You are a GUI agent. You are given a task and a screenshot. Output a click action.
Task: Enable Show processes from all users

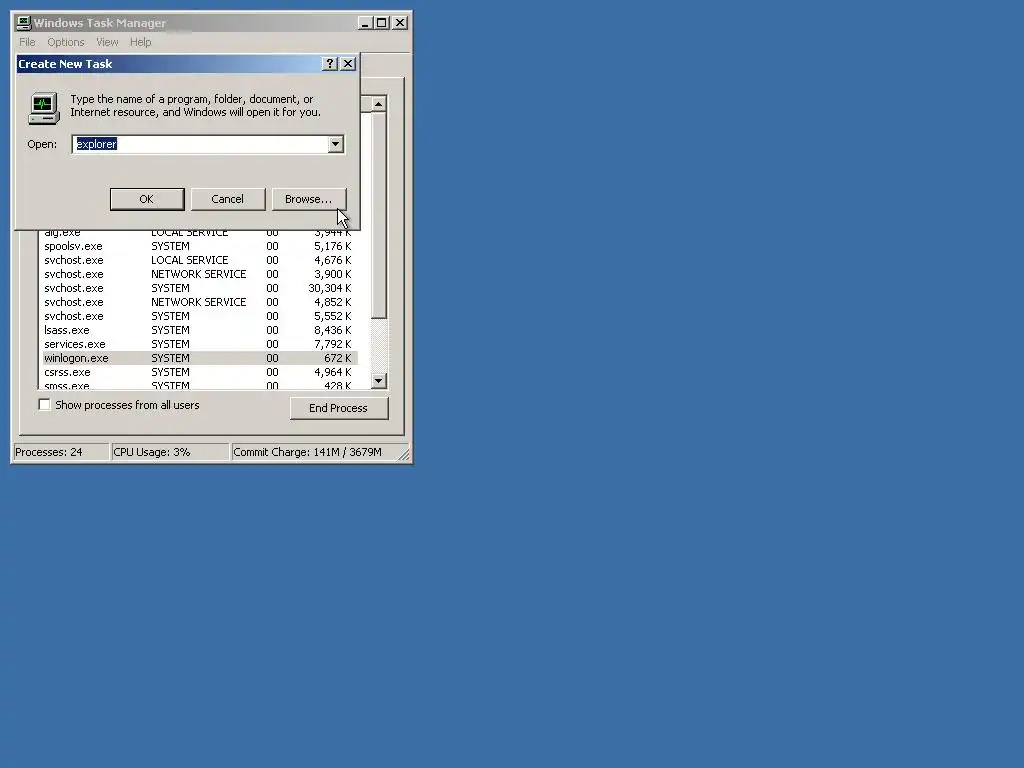(44, 405)
